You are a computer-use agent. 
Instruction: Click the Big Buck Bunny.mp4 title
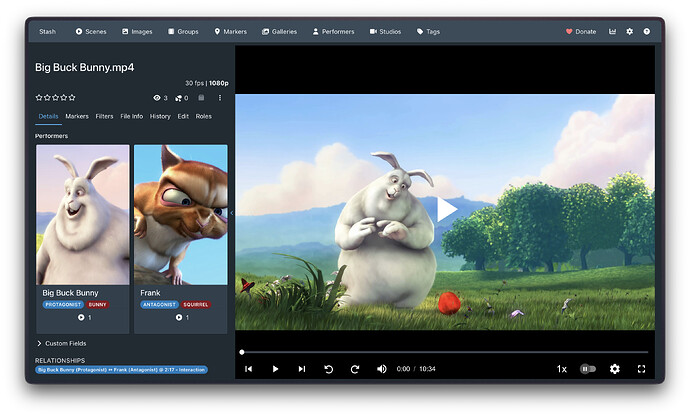84,67
